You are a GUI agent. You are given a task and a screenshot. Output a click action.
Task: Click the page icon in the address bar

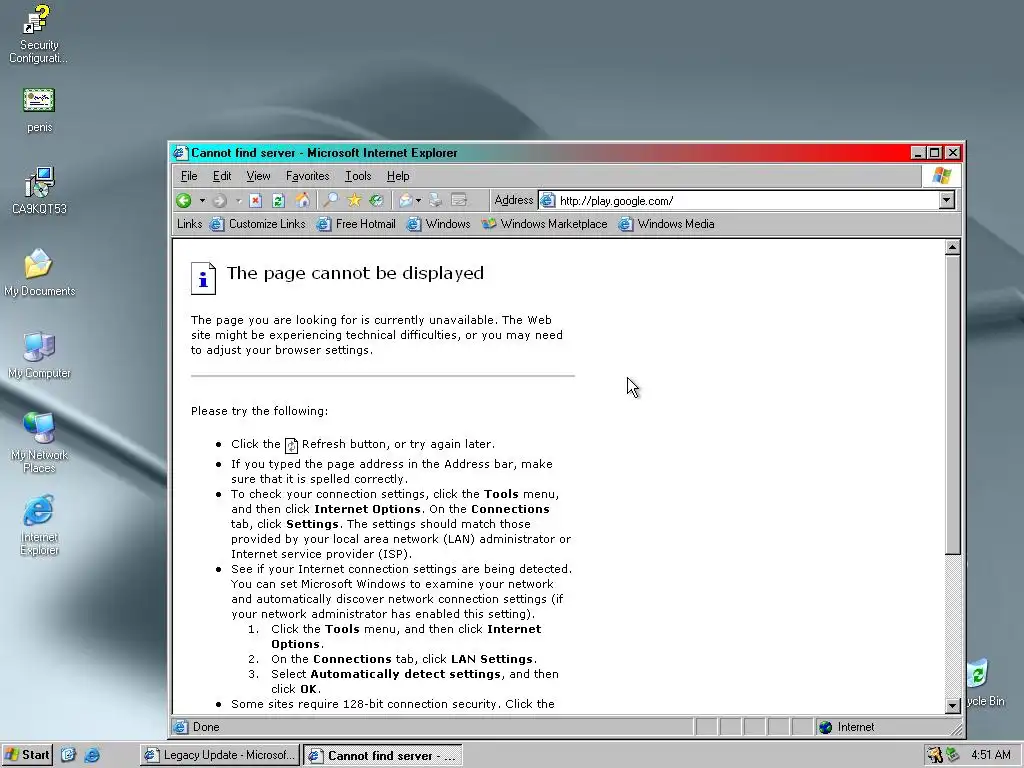548,200
